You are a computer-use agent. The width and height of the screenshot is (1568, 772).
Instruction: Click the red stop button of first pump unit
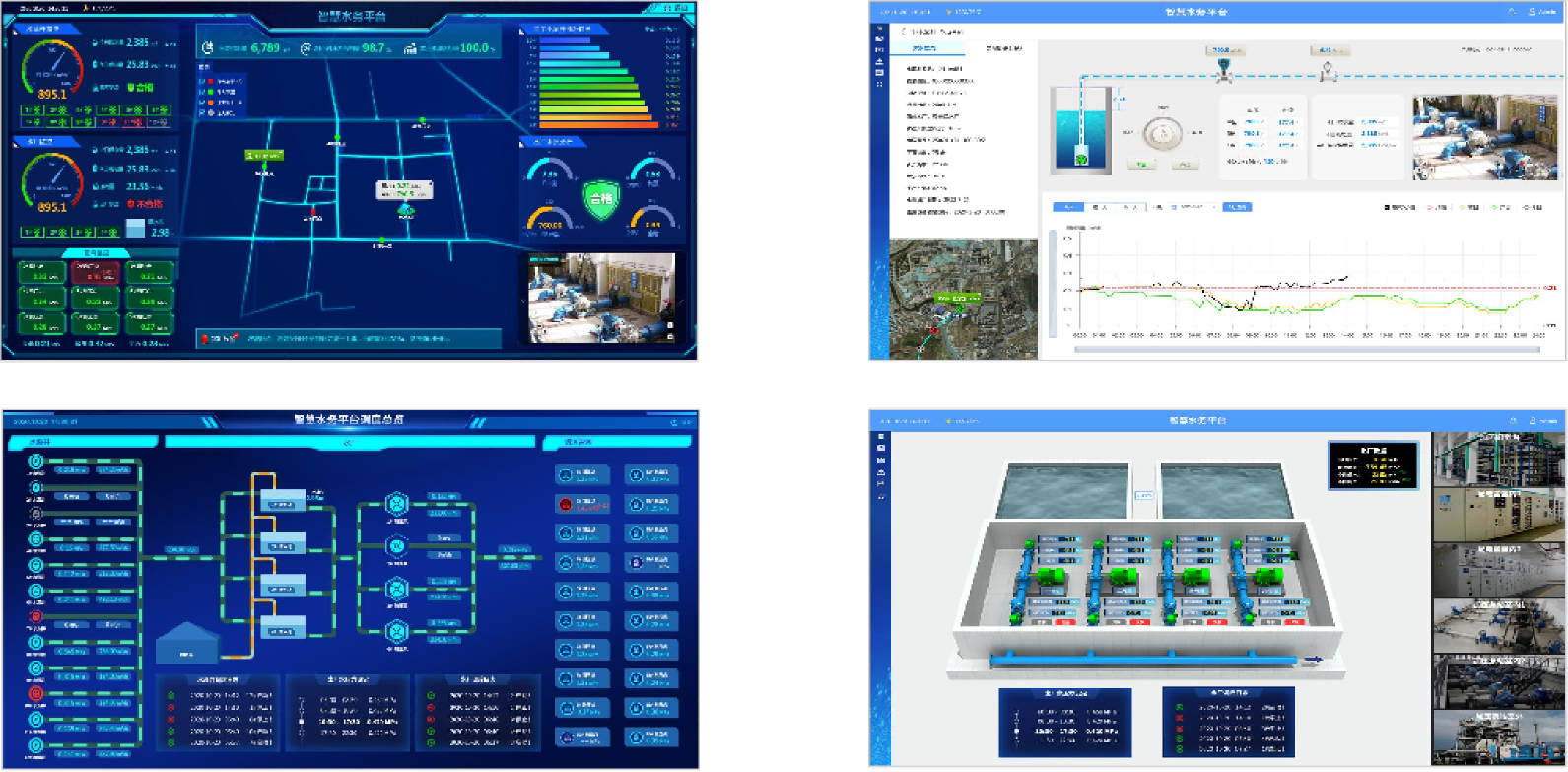tap(1065, 622)
